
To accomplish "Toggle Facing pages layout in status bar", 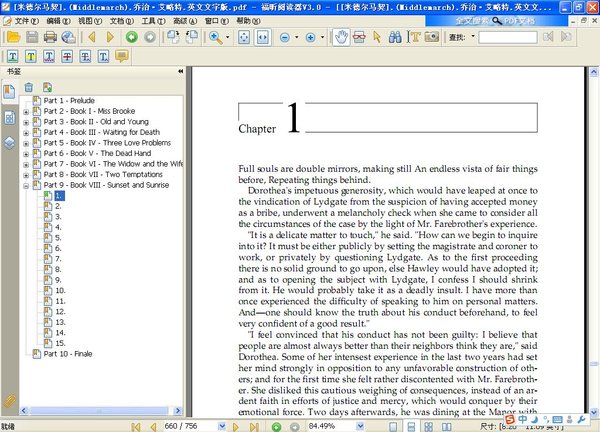I will coord(447,427).
